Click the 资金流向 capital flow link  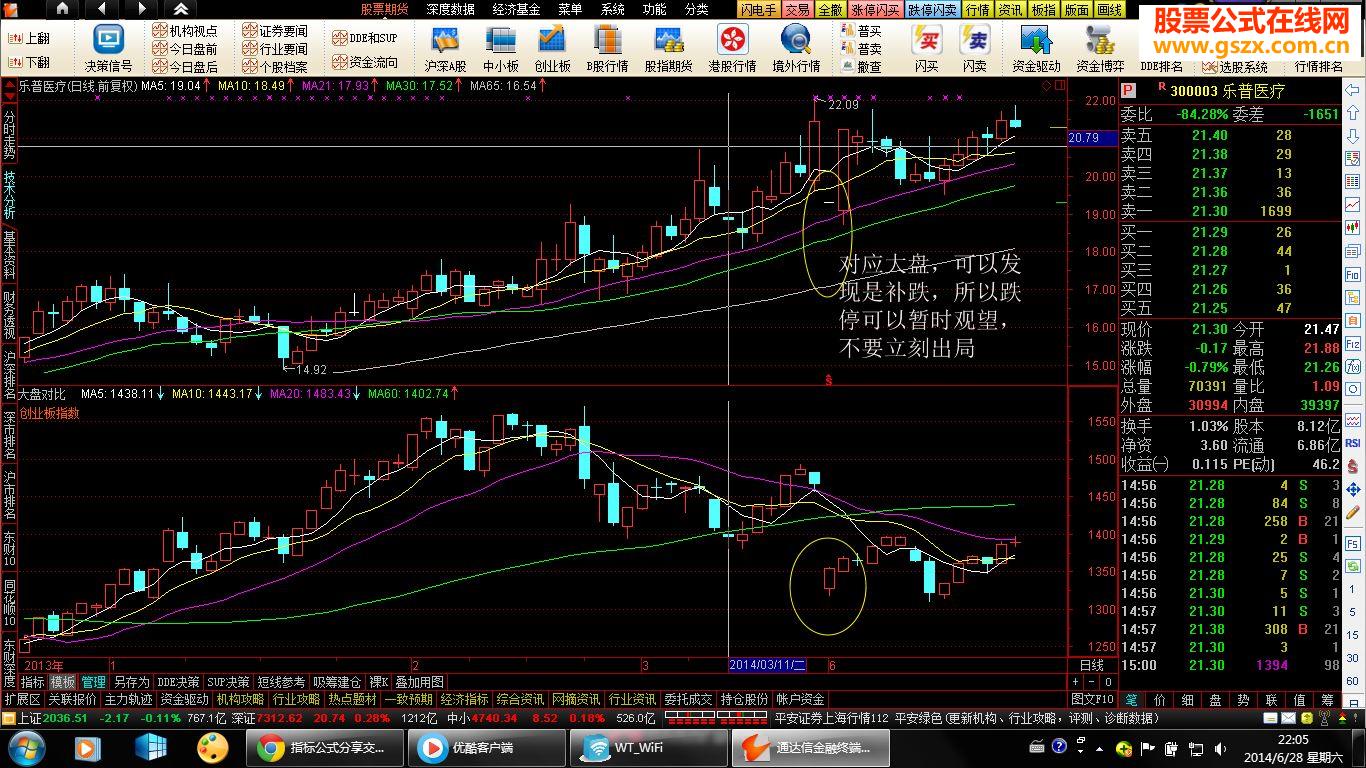coord(365,63)
